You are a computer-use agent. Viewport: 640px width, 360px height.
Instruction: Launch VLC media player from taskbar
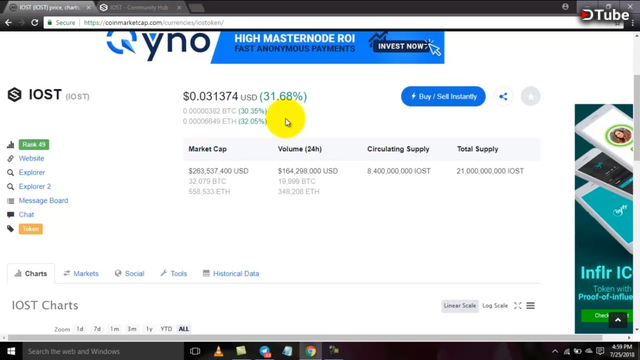218,351
